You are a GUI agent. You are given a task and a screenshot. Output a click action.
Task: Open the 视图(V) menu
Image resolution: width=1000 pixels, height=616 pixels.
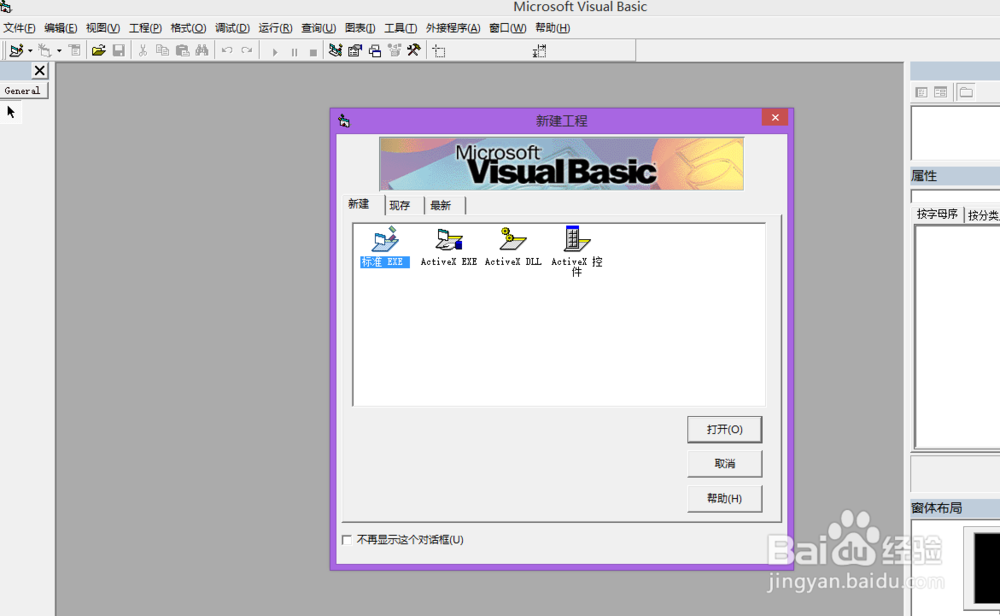coord(103,28)
